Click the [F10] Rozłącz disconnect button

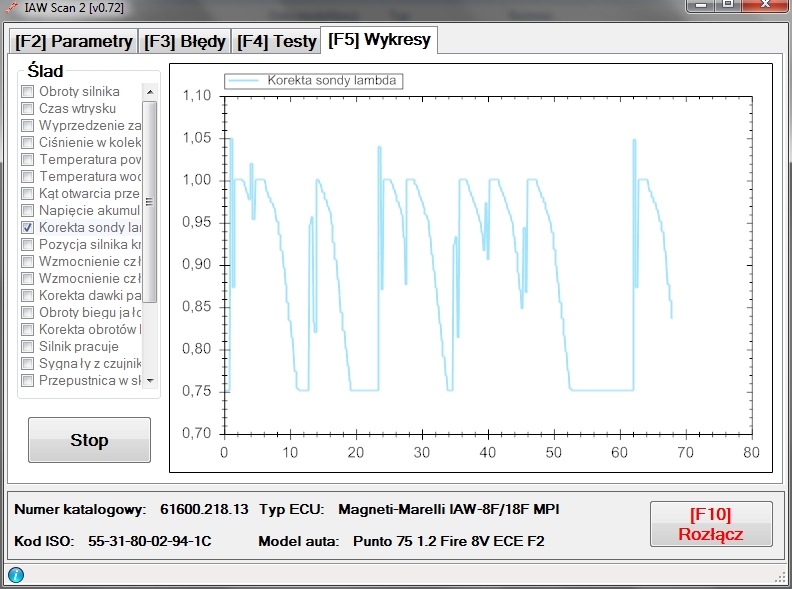coord(710,524)
